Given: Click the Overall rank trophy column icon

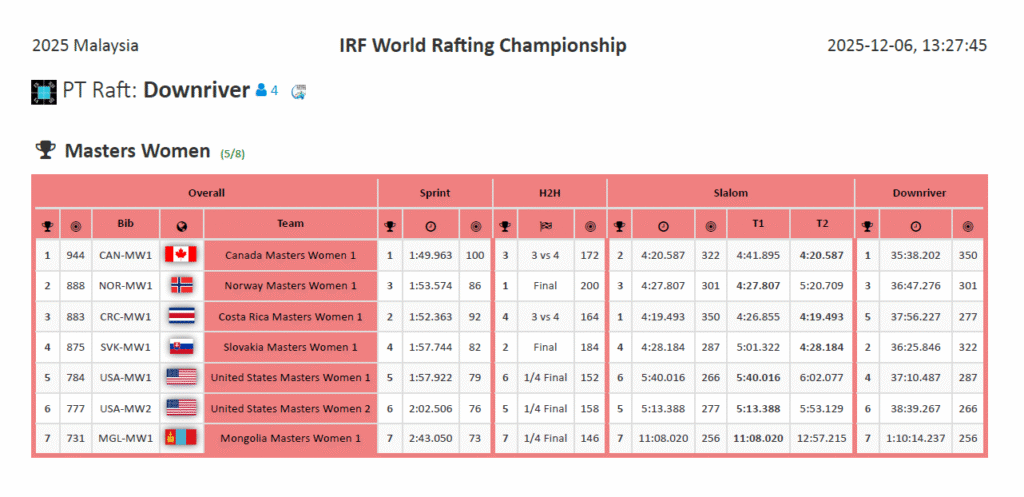Looking at the screenshot, I should point(47,225).
